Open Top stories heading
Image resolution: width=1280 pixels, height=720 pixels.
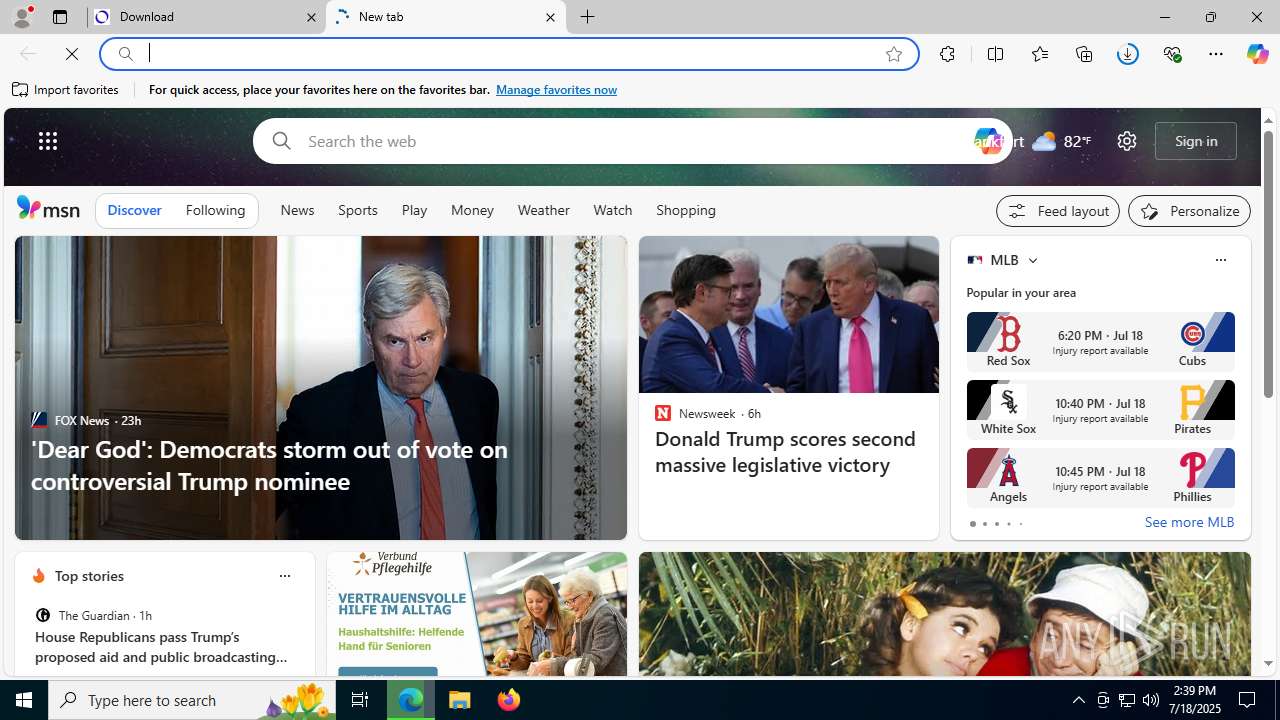(x=89, y=577)
